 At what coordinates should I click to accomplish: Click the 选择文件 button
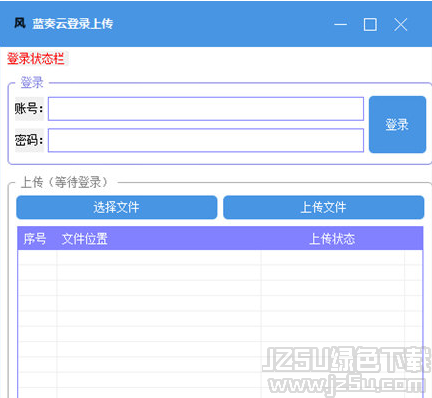click(117, 207)
